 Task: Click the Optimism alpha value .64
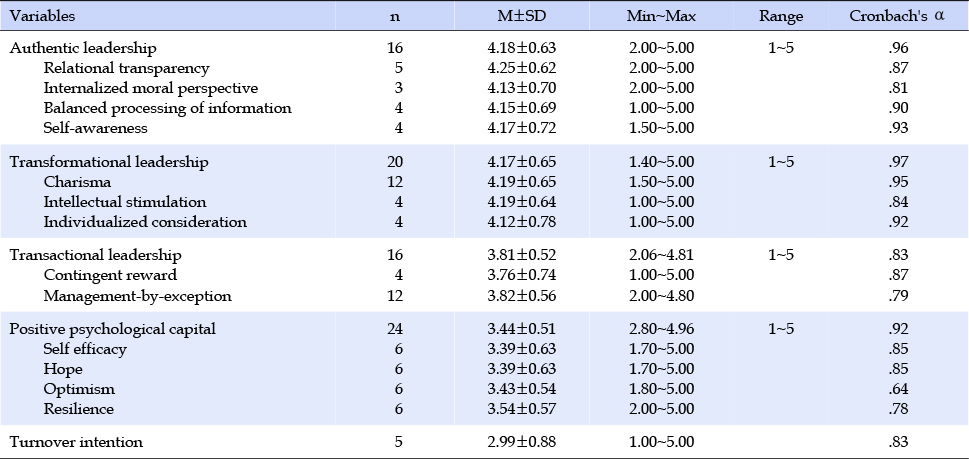tap(897, 389)
